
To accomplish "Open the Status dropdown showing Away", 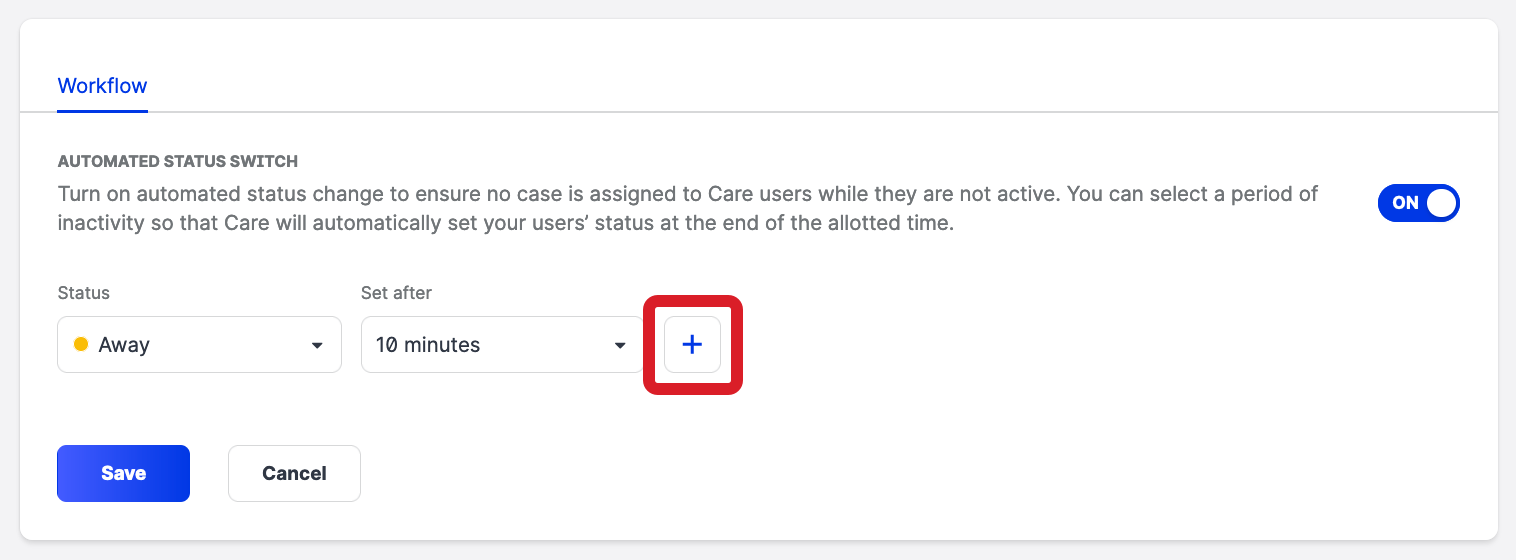I will 199,345.
